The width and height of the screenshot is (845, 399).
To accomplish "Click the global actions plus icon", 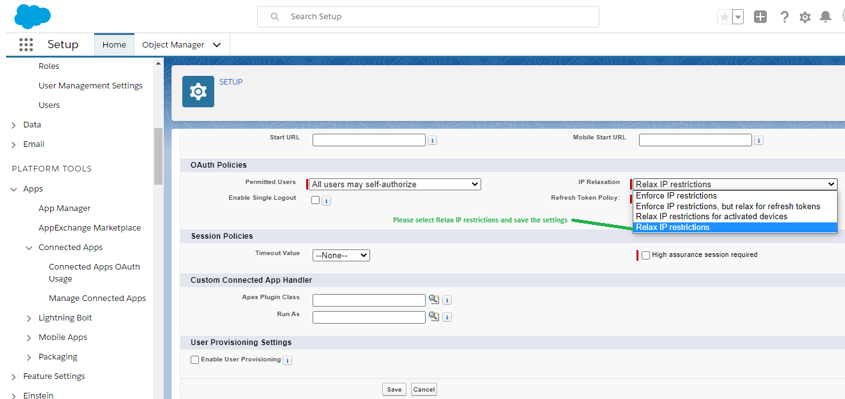I will 760,17.
